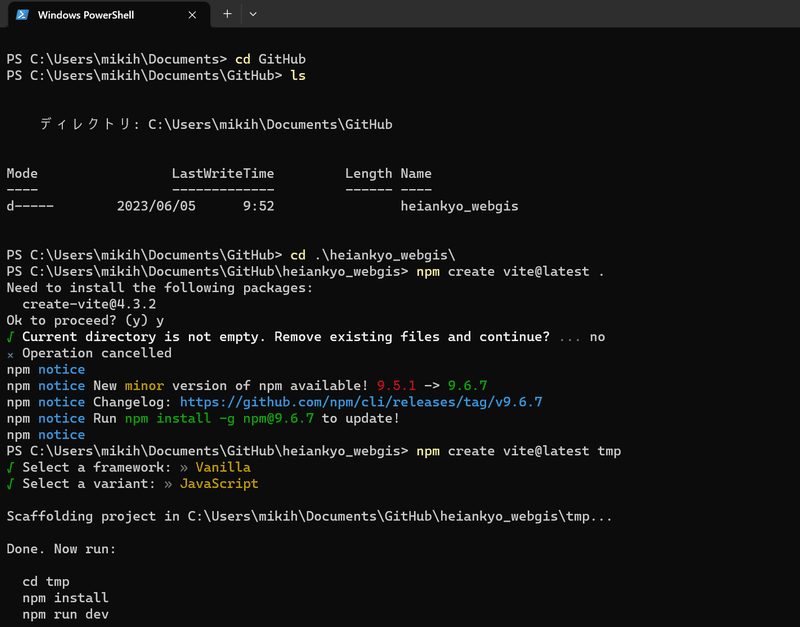800x627 pixels.
Task: Click the 'npm create vite@latest tmp' command
Action: 519,451
